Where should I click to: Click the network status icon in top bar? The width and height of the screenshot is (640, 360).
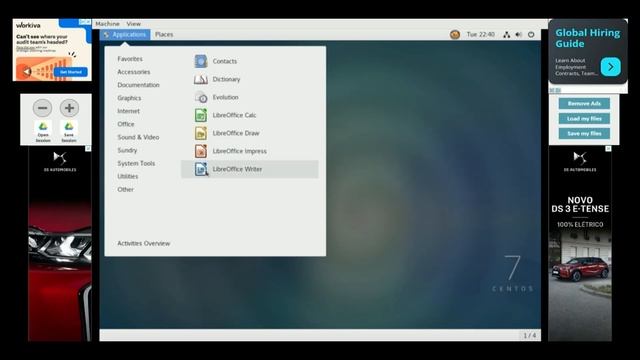507,35
